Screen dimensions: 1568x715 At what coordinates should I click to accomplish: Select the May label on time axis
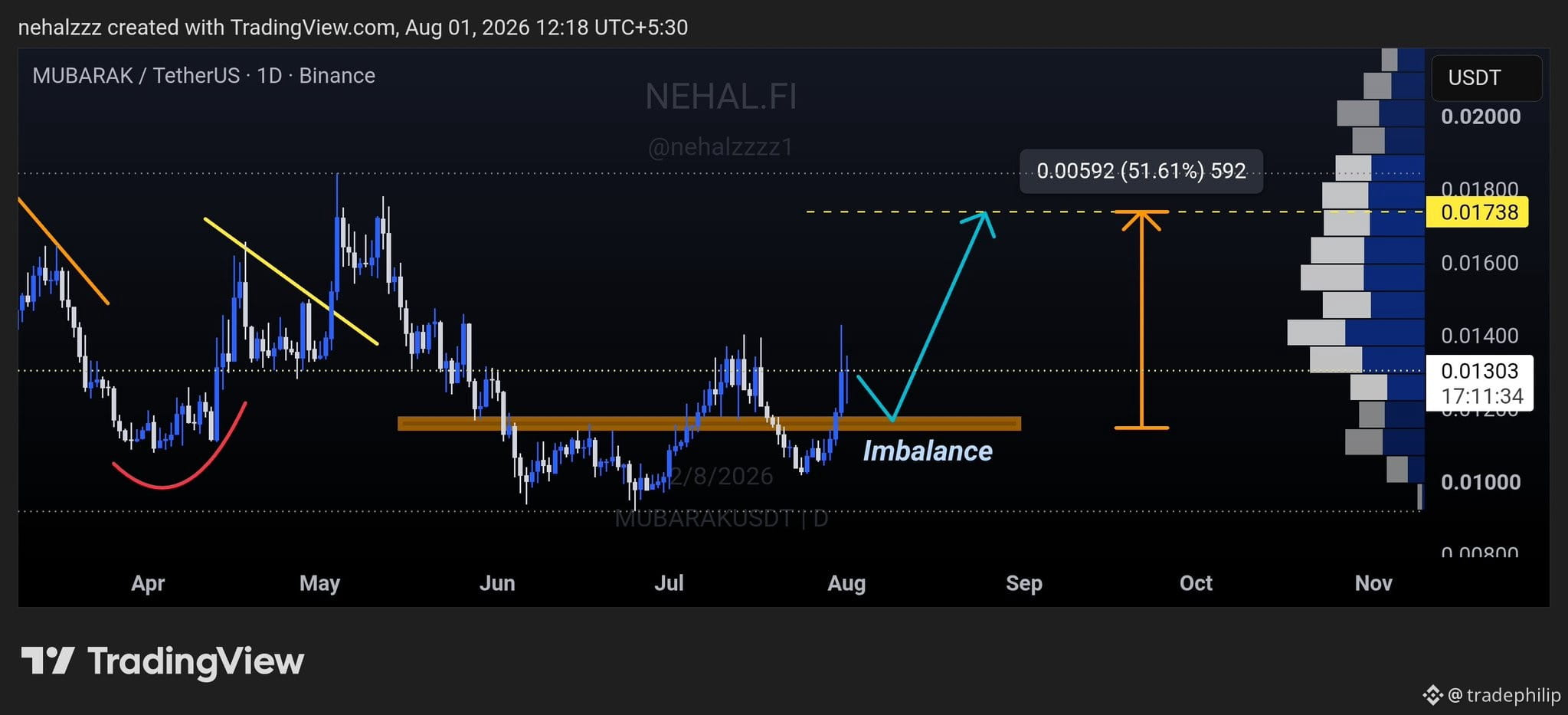coord(319,583)
